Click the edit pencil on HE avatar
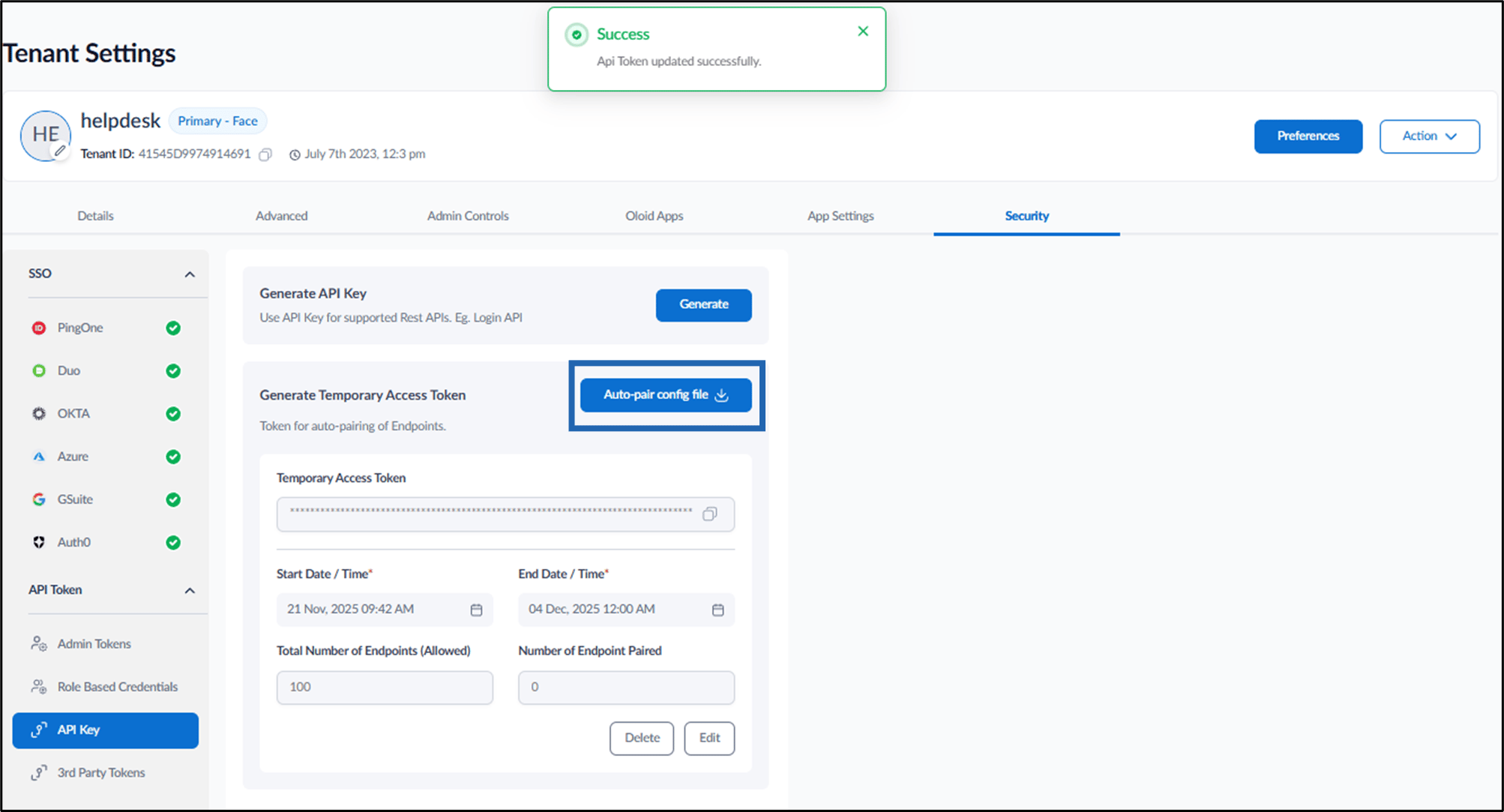This screenshot has width=1504, height=812. (60, 151)
